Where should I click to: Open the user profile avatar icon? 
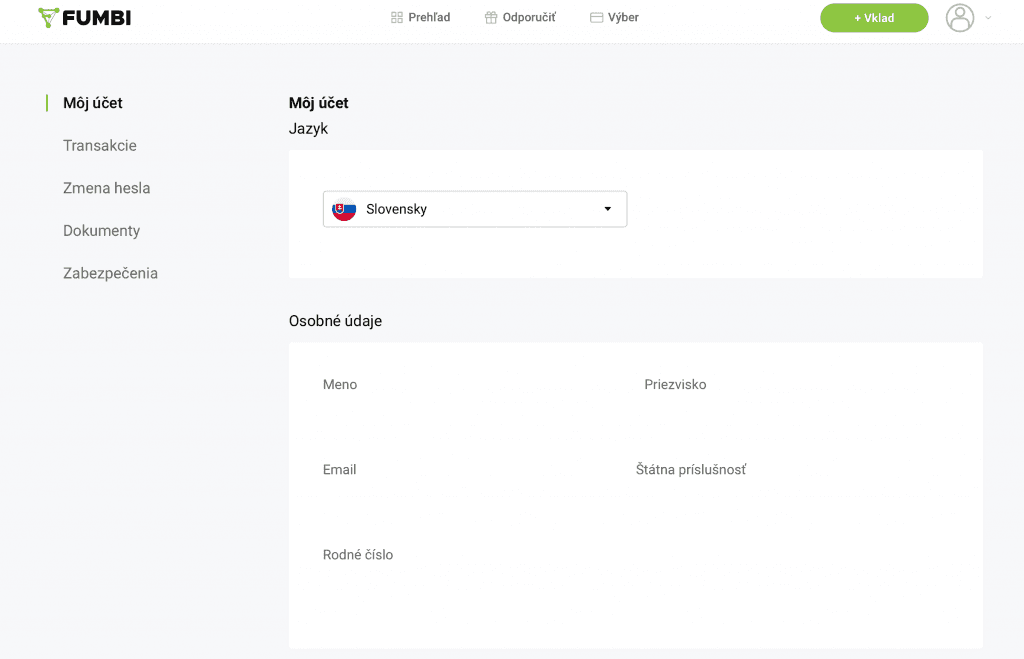pos(960,17)
